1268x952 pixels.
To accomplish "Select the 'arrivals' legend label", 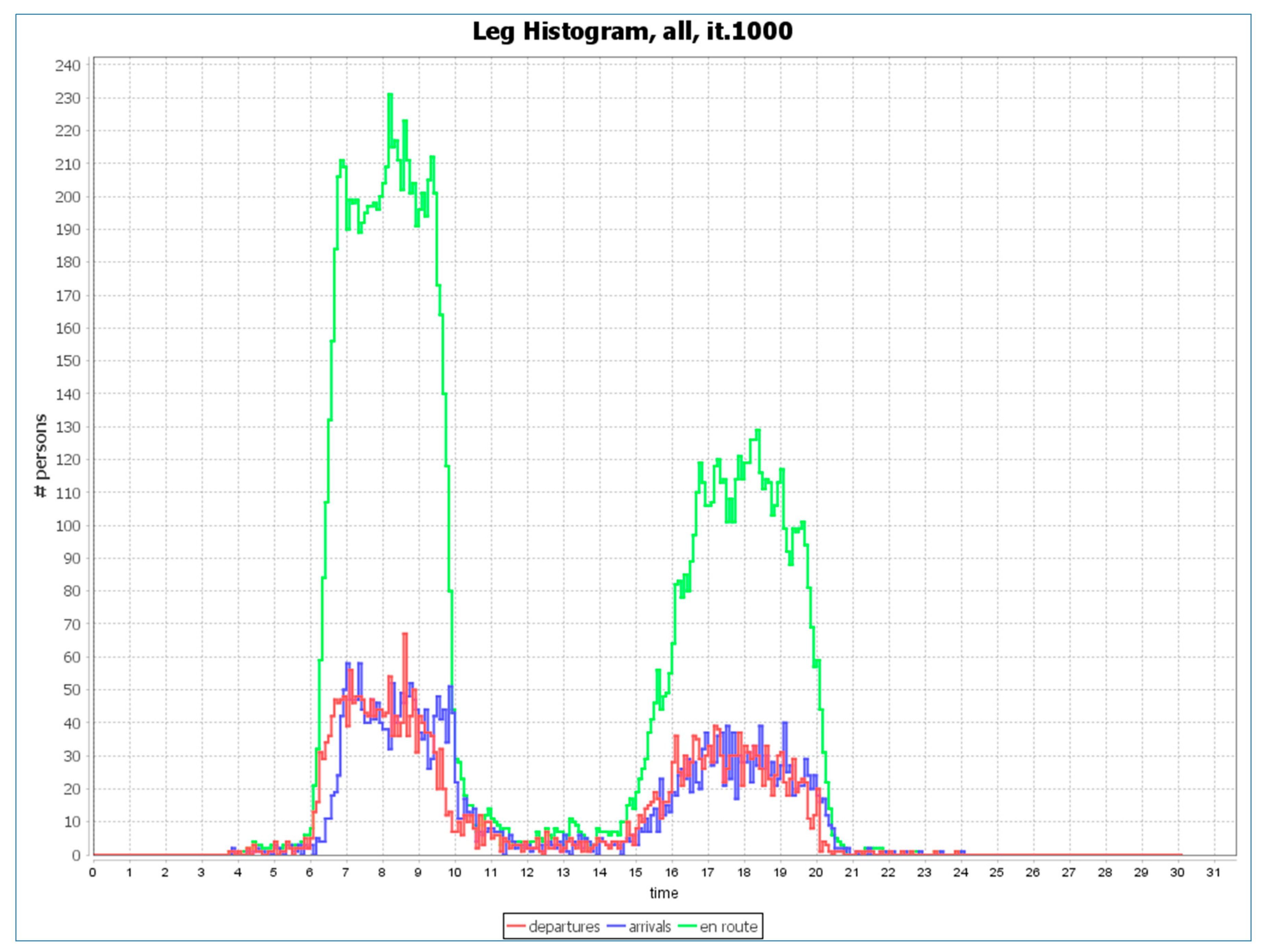I will click(650, 927).
